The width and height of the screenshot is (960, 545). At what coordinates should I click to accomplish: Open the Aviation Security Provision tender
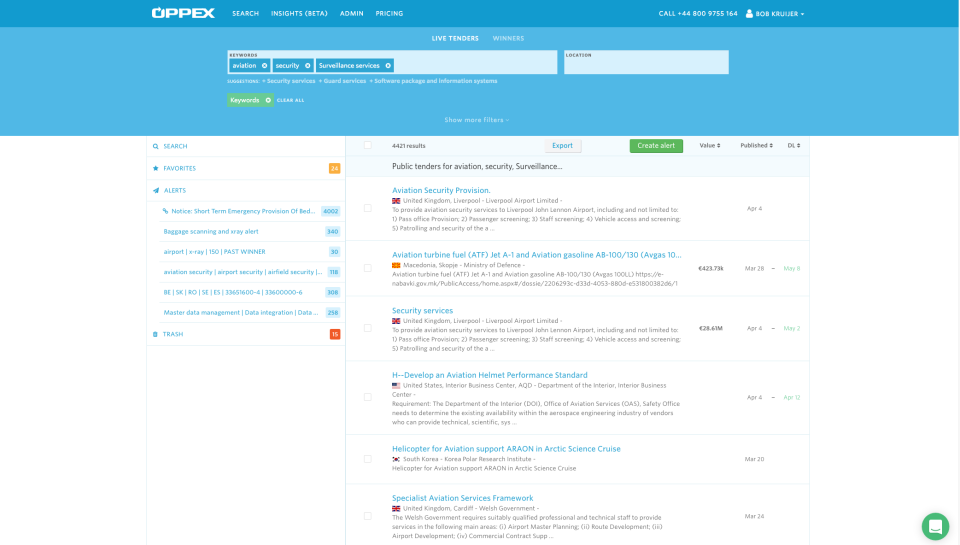tap(441, 190)
